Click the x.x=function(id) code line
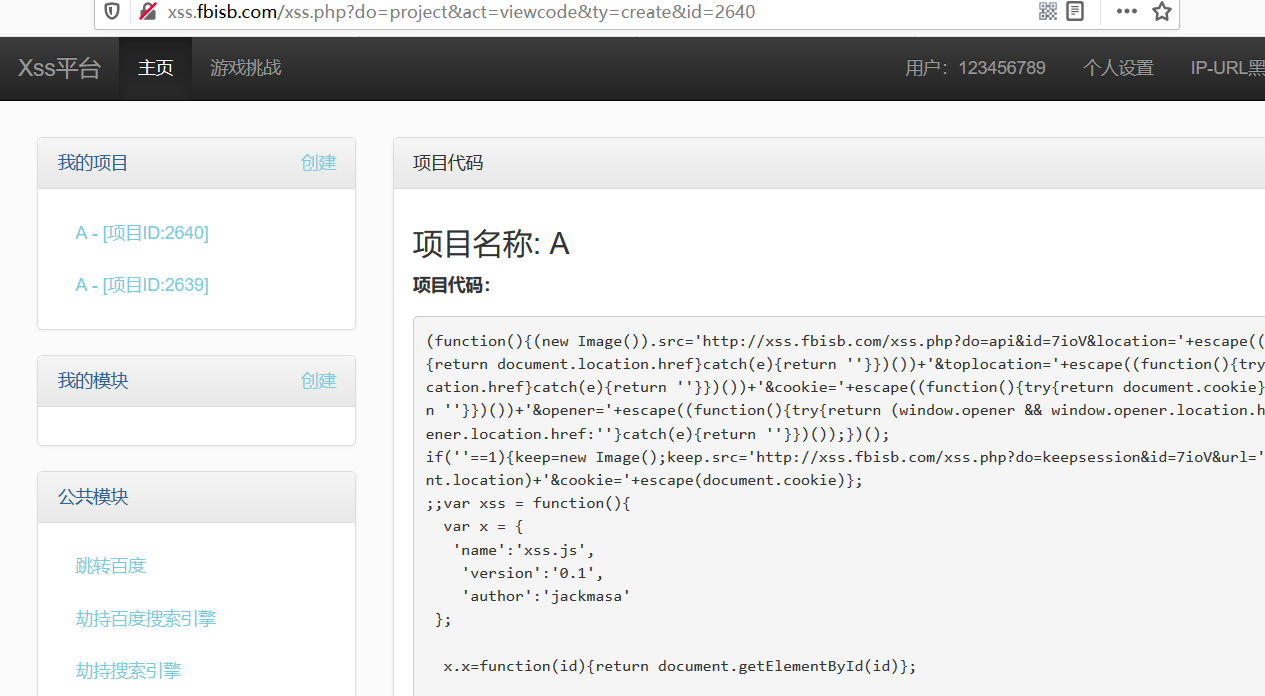The height and width of the screenshot is (696, 1265). [x=680, y=666]
